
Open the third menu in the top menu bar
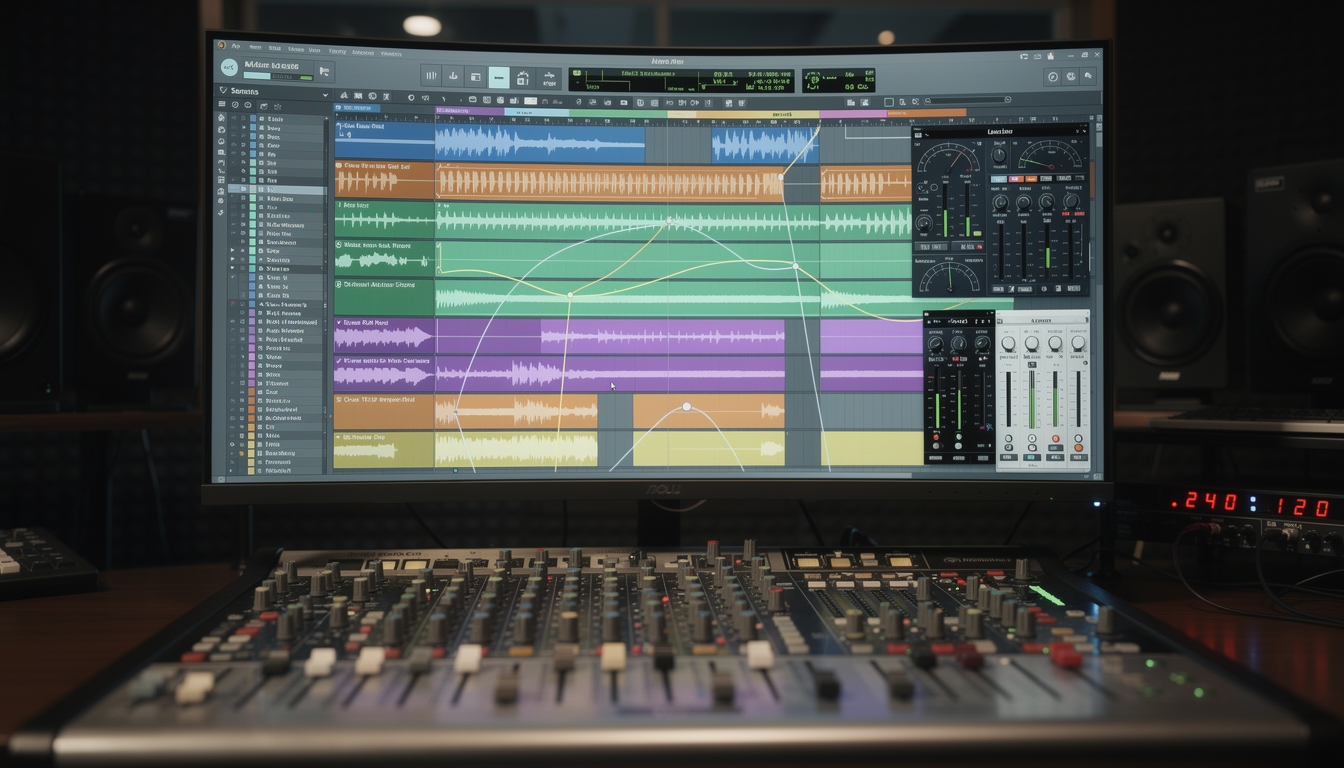coord(274,48)
